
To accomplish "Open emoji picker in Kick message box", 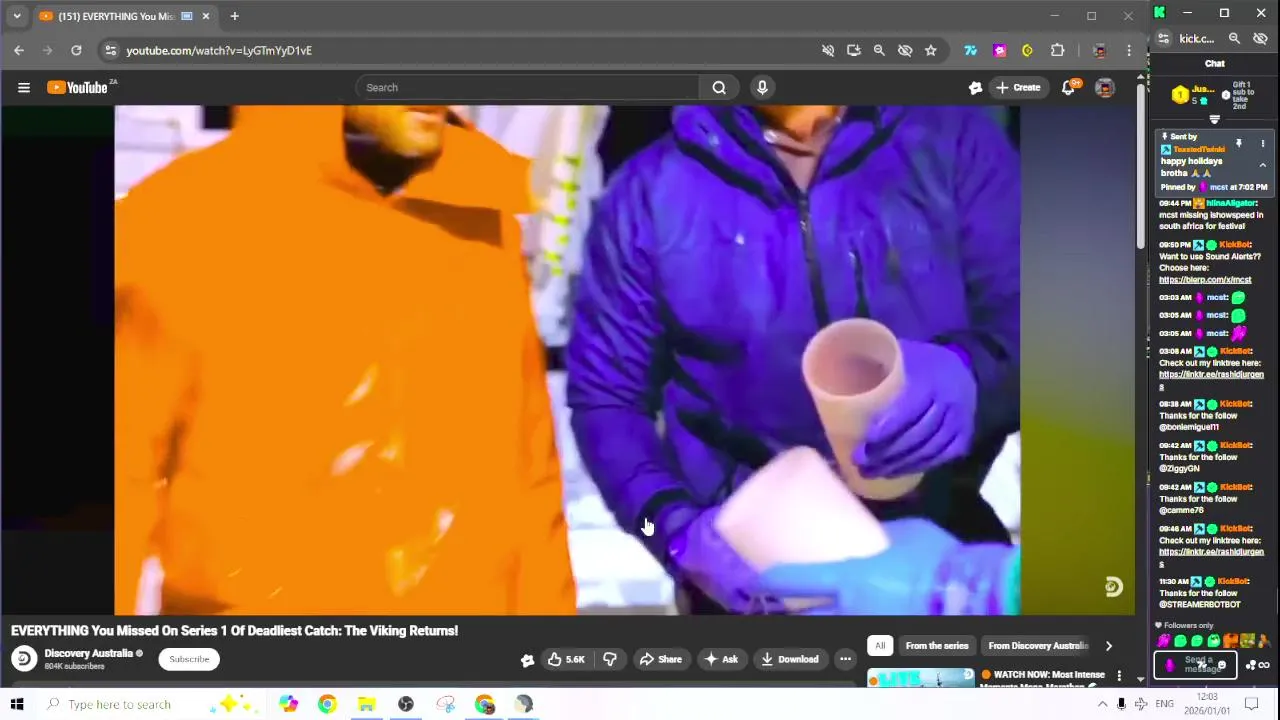I will coord(1221,666).
